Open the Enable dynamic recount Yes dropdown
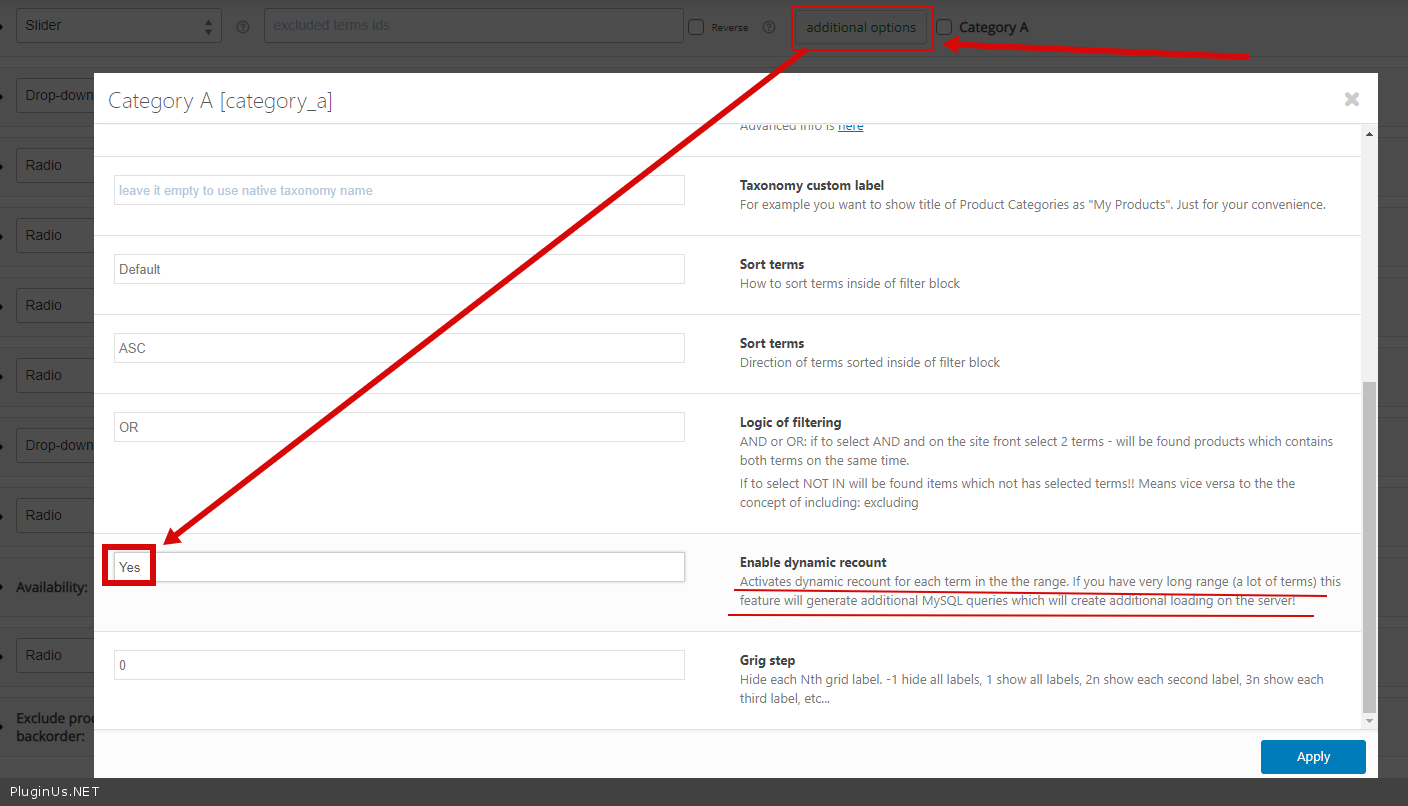This screenshot has width=1408, height=806. tap(399, 567)
